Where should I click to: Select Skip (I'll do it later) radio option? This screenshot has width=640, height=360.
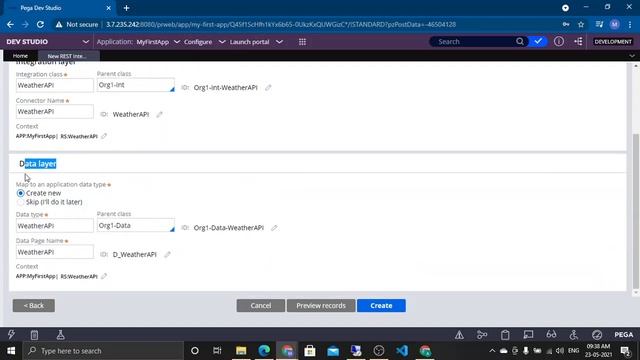click(20, 202)
